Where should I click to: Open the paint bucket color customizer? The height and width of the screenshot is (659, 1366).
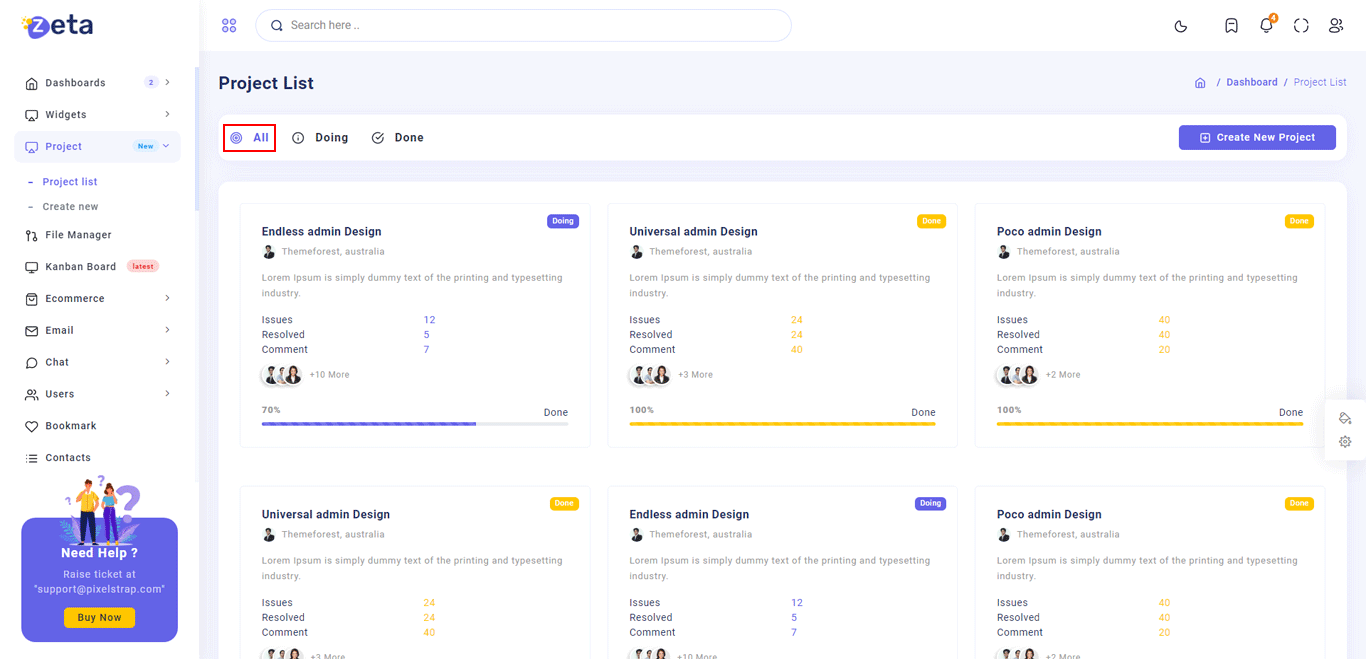pos(1345,418)
